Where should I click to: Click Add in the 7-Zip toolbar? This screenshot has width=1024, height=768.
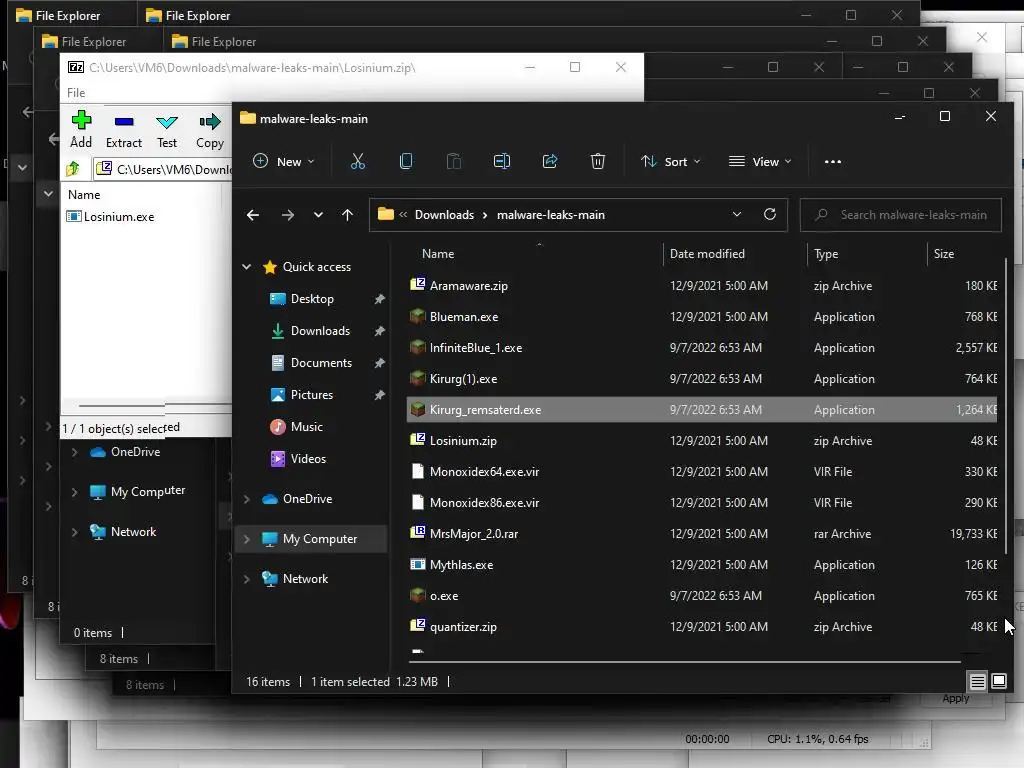coord(81,129)
